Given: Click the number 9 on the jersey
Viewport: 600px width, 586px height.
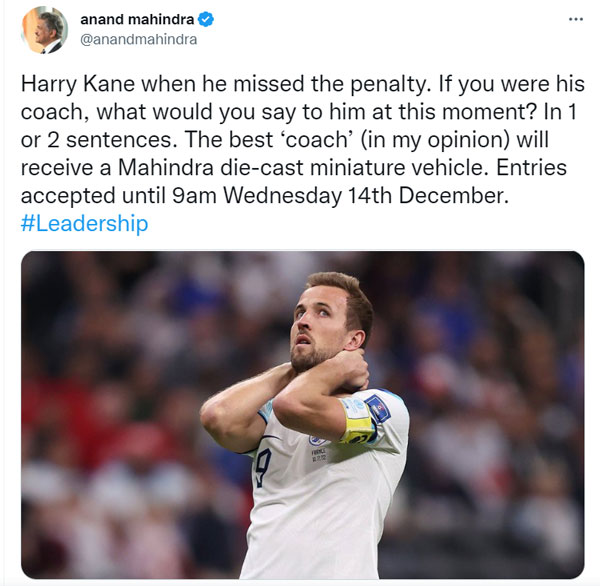Looking at the screenshot, I should pyautogui.click(x=263, y=467).
